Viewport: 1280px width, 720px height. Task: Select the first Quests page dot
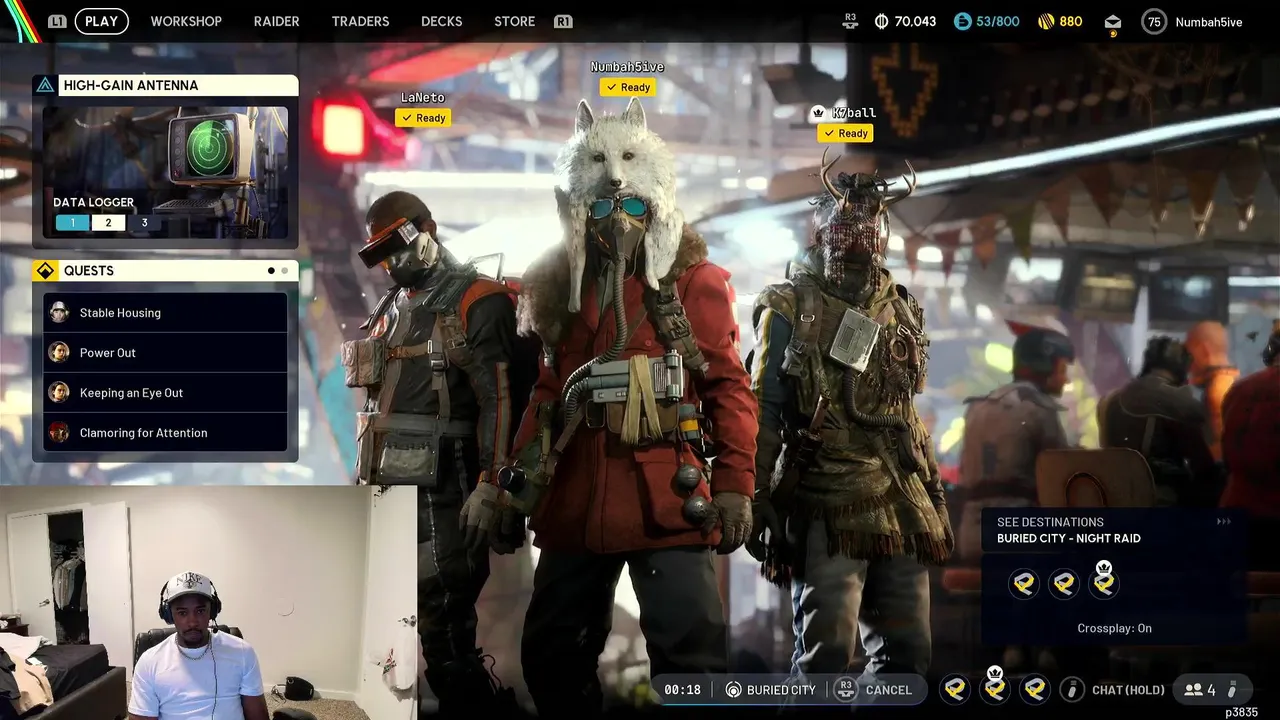(271, 271)
